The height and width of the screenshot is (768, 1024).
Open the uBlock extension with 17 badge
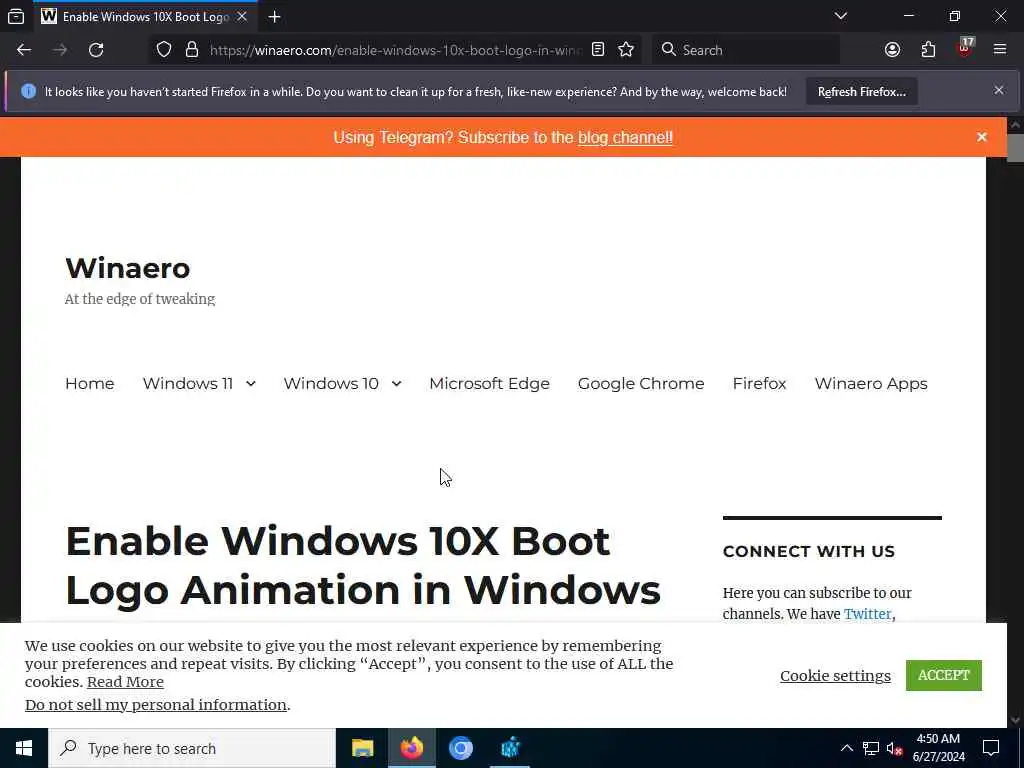point(965,48)
